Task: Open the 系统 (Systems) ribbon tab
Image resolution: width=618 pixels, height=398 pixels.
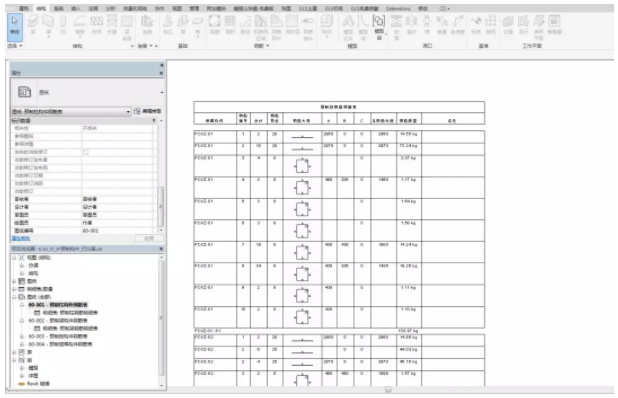Action: [58, 8]
